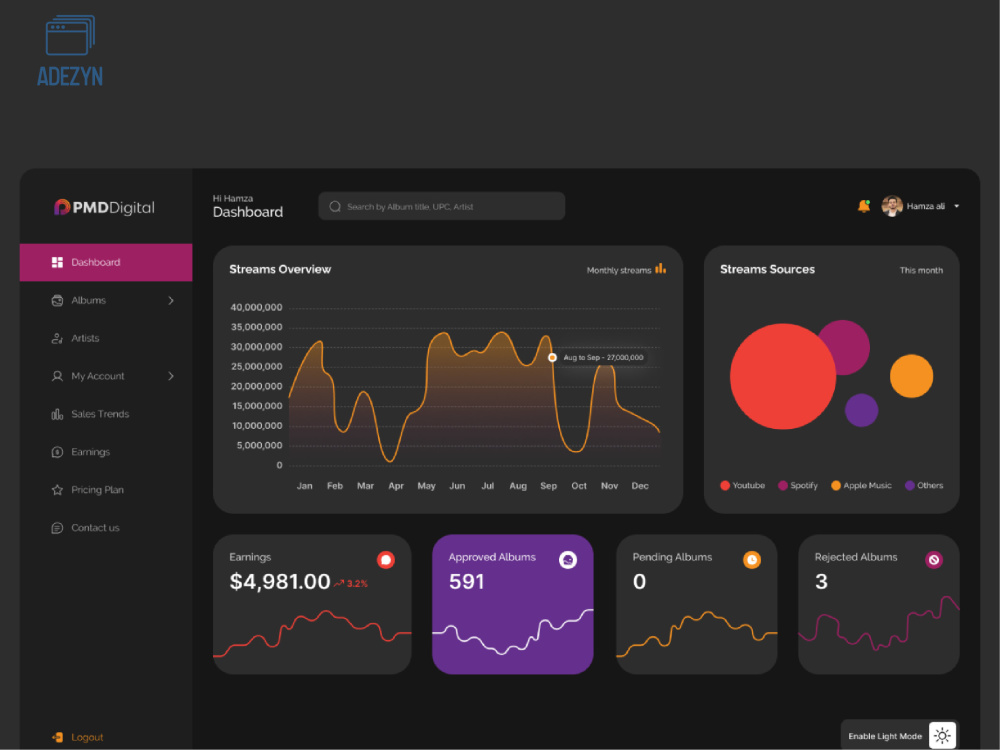Open My Account sidebar entry
Image resolution: width=1000 pixels, height=750 pixels.
coord(106,376)
